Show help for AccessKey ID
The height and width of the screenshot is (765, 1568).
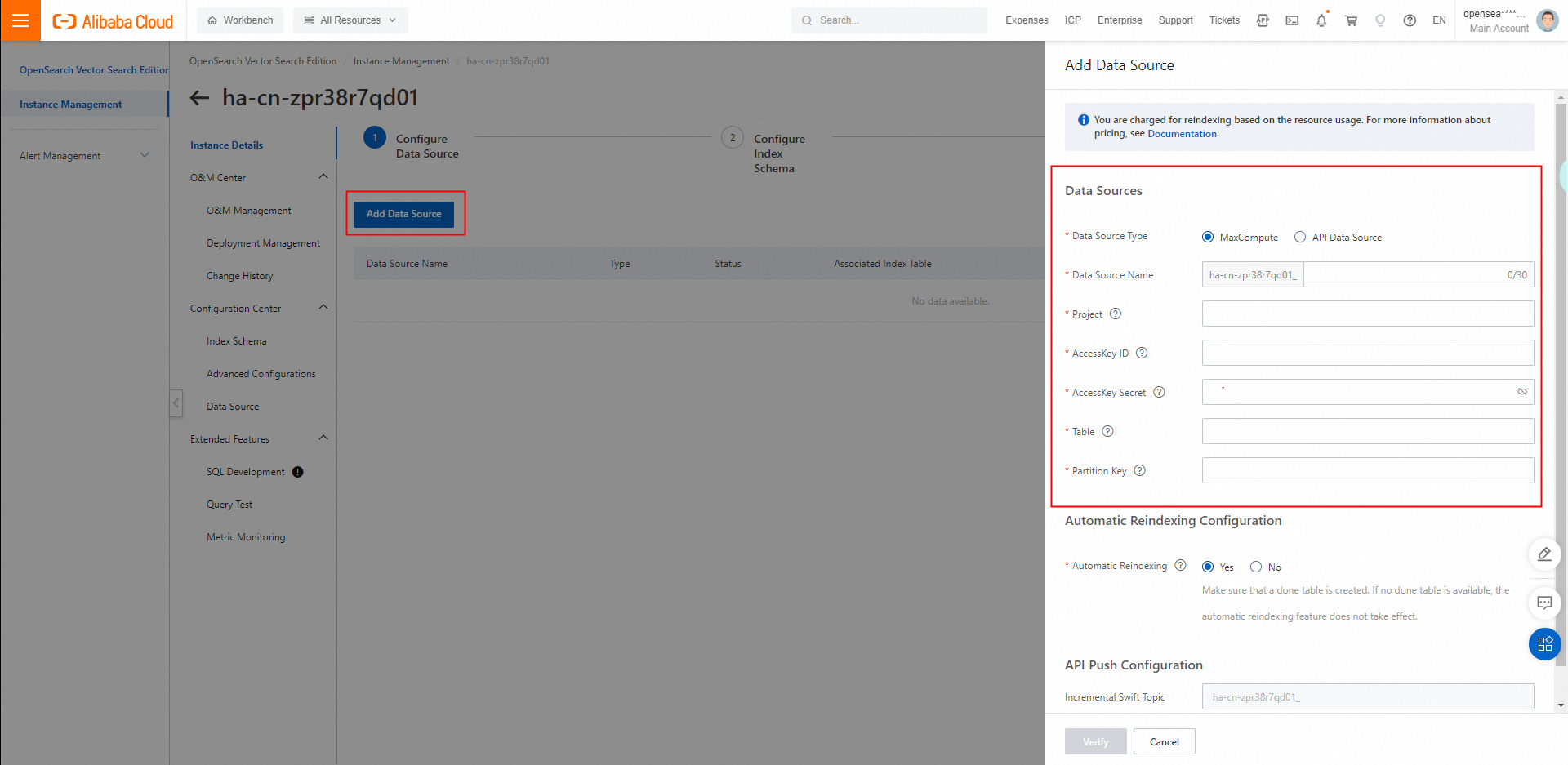[1142, 354]
